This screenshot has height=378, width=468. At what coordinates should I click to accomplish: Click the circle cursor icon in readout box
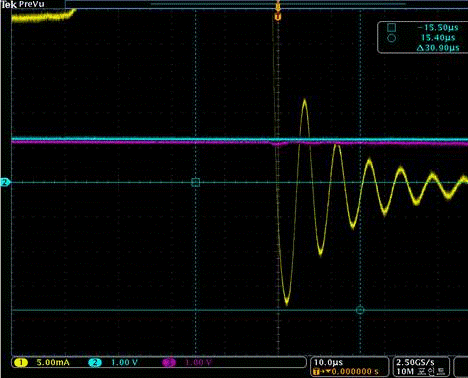[392, 38]
